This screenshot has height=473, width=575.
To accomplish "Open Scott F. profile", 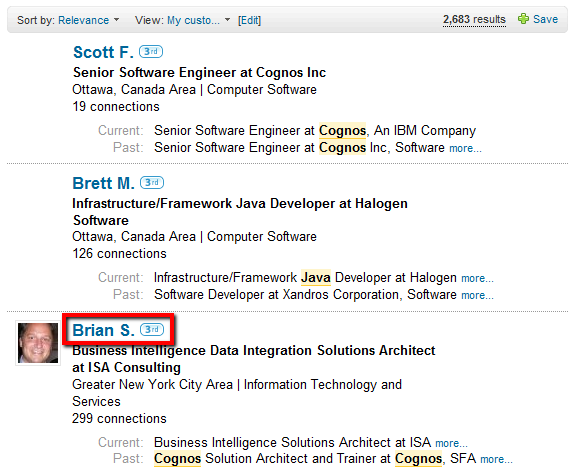I will (x=103, y=52).
